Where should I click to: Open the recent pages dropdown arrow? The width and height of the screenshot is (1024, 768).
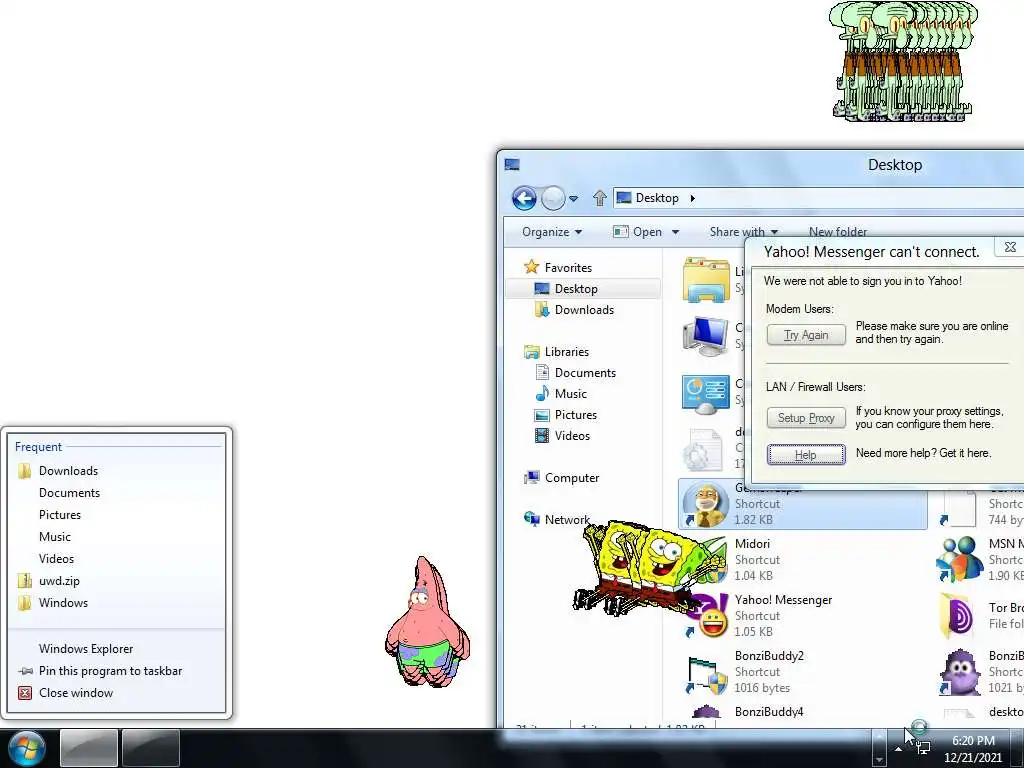pyautogui.click(x=573, y=199)
